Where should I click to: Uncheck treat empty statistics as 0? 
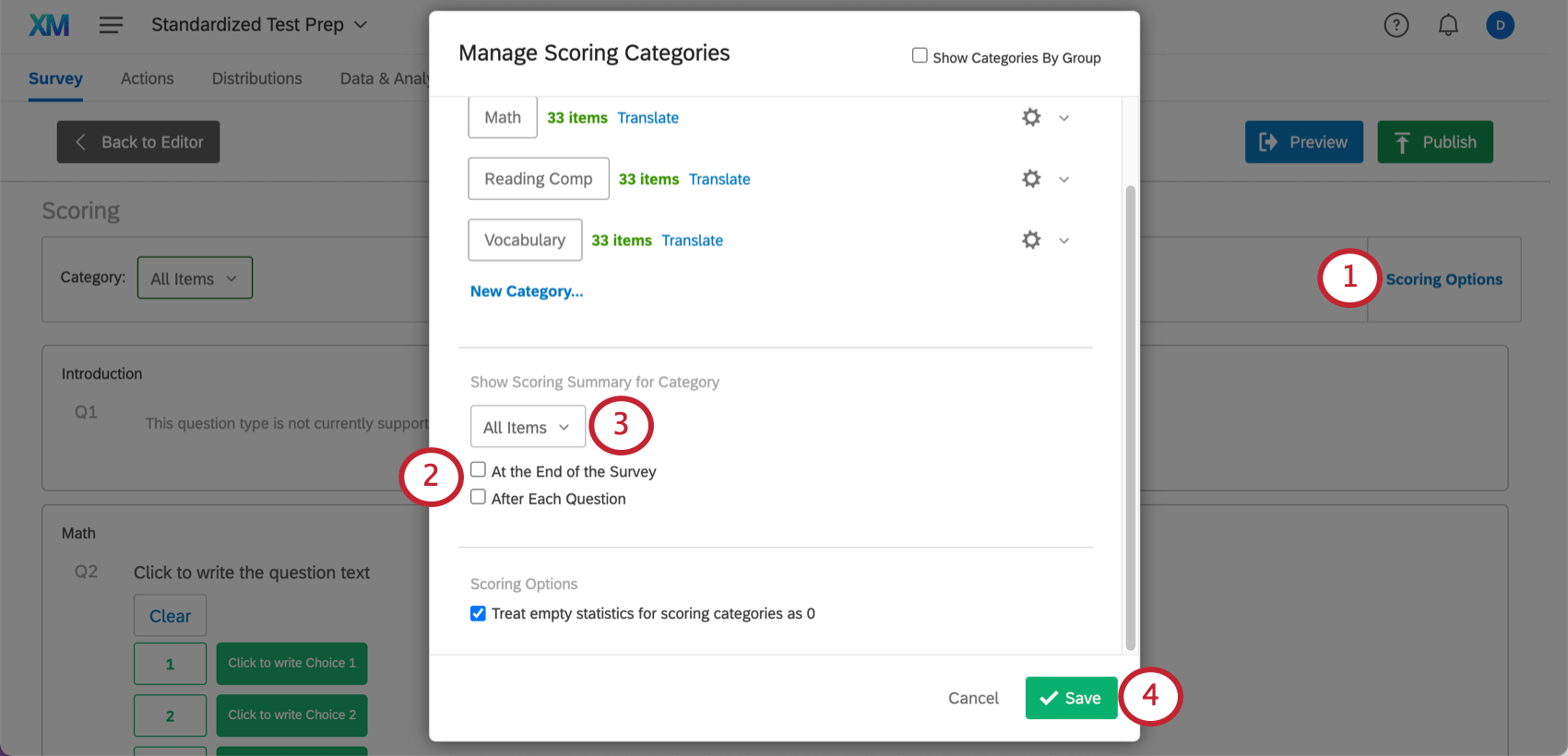tap(478, 612)
